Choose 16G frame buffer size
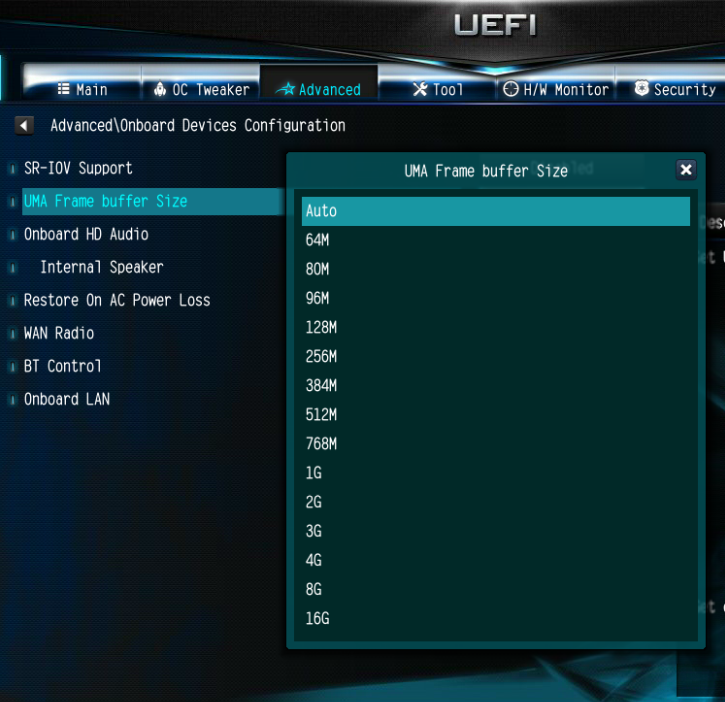The width and height of the screenshot is (725, 702). tap(496, 619)
